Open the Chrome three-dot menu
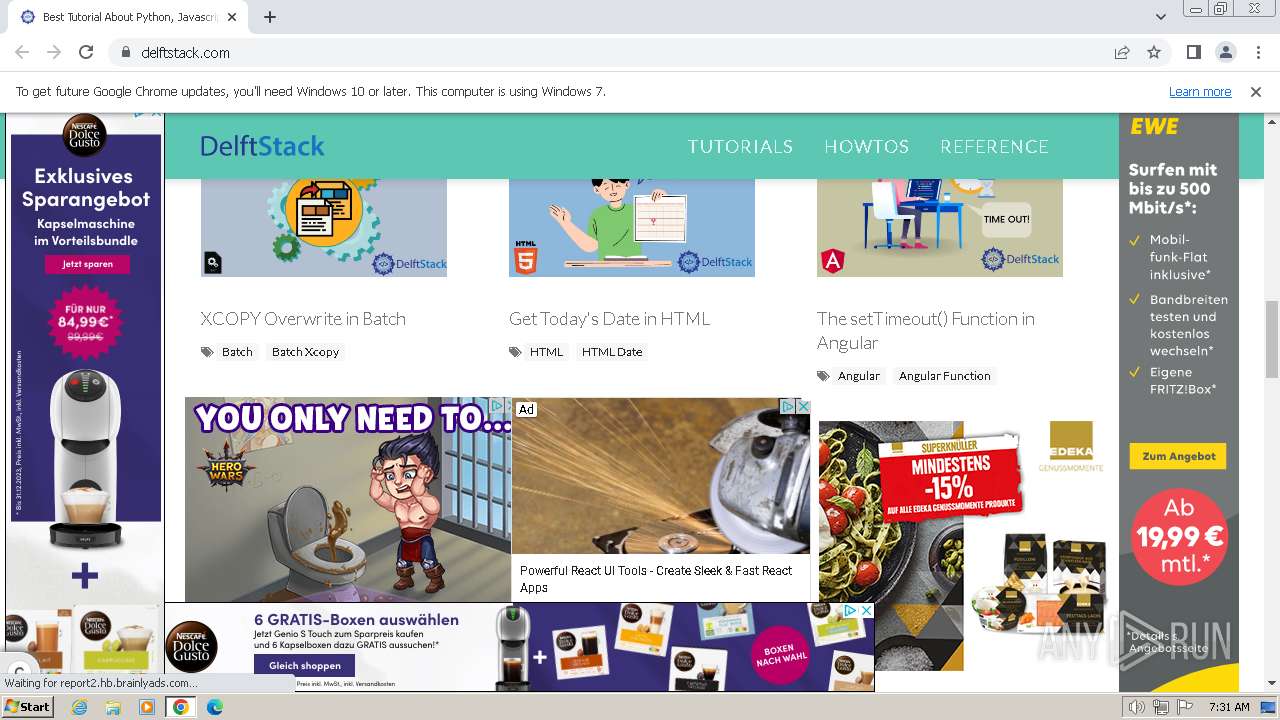The width and height of the screenshot is (1280, 720). point(1257,52)
